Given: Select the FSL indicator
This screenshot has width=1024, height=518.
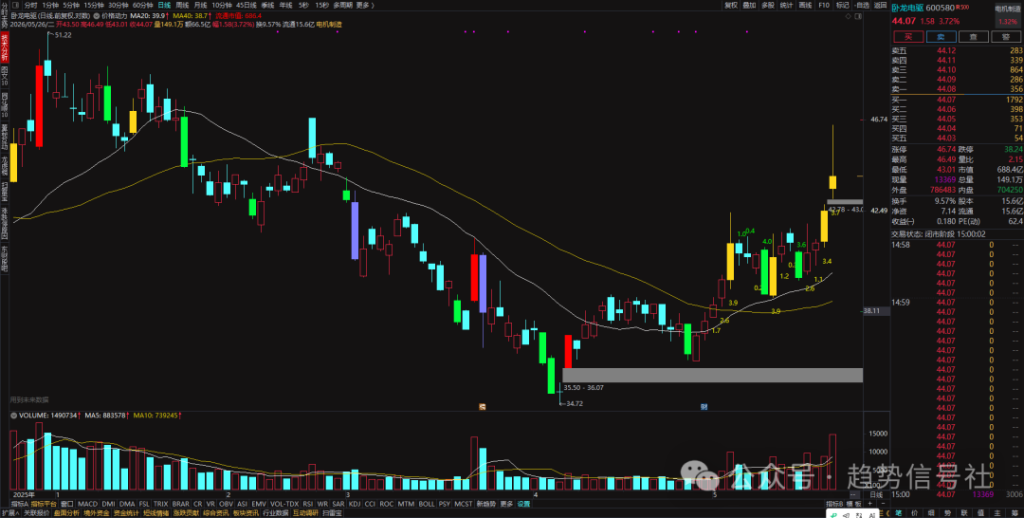Looking at the screenshot, I should (x=144, y=504).
